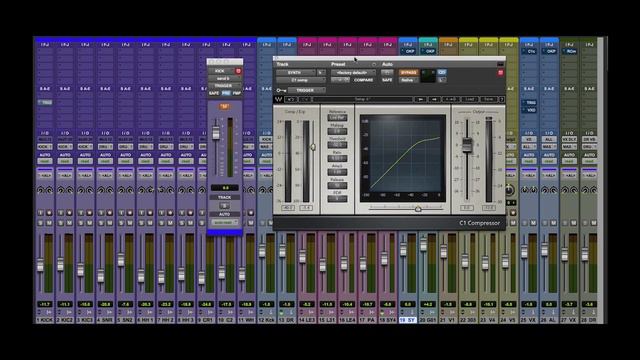640x360 pixels.
Task: Click the blue plugin link button beside BYPASS
Action: (x=442, y=72)
